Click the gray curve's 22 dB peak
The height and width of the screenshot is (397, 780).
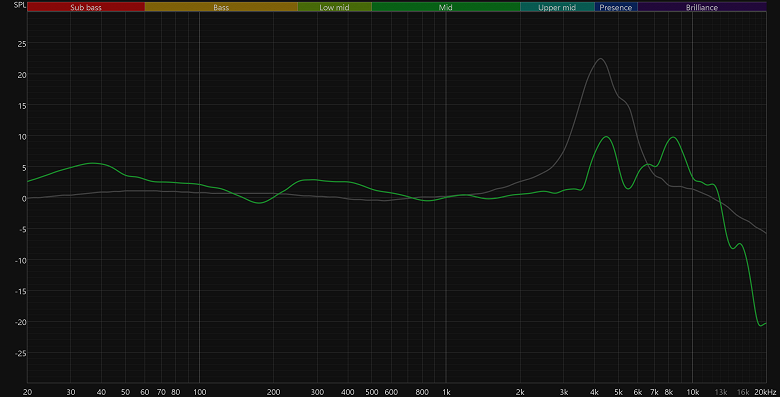click(601, 59)
